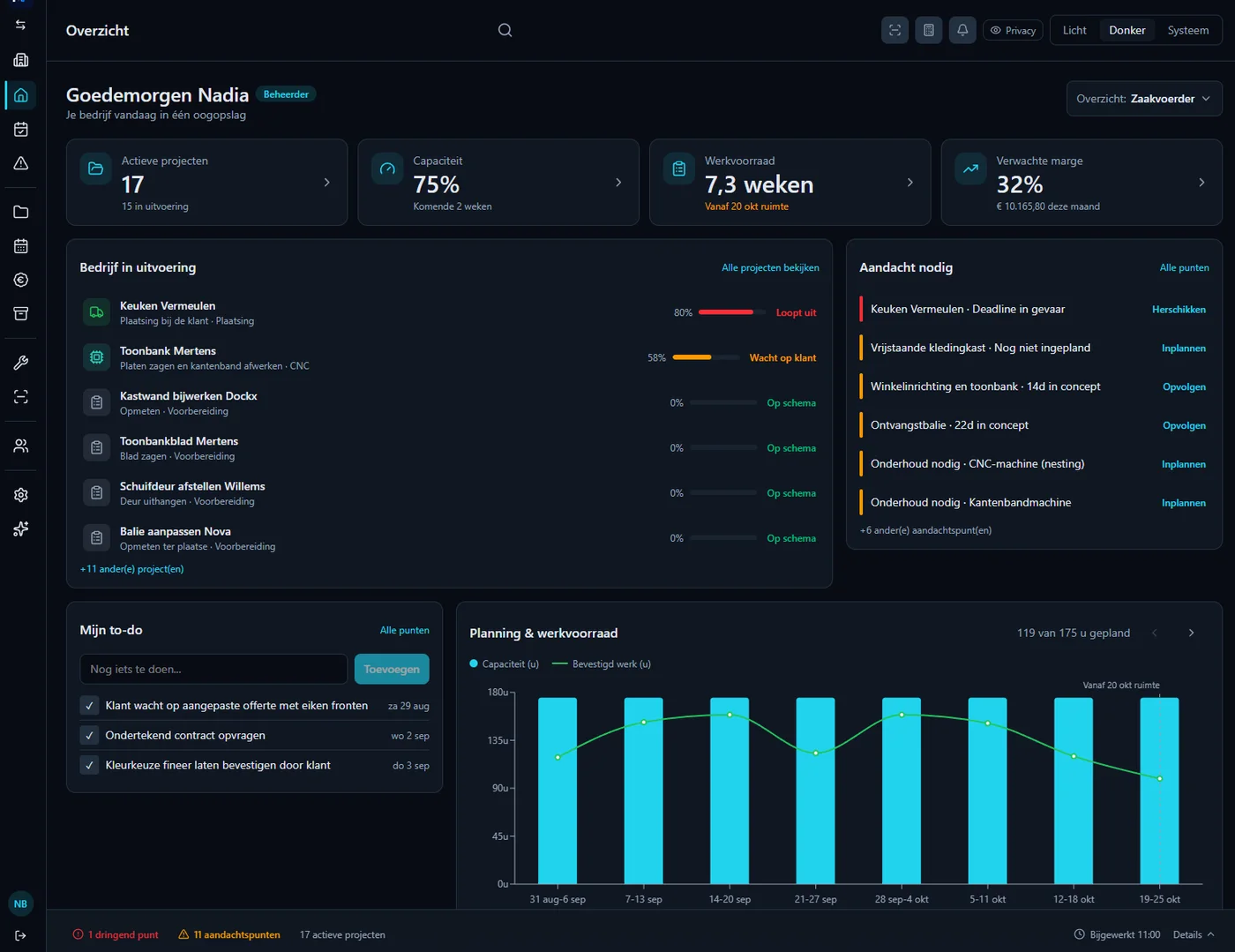Click 'Alle projecten bekijken' link
Screen dimensions: 1235x952
click(770, 267)
